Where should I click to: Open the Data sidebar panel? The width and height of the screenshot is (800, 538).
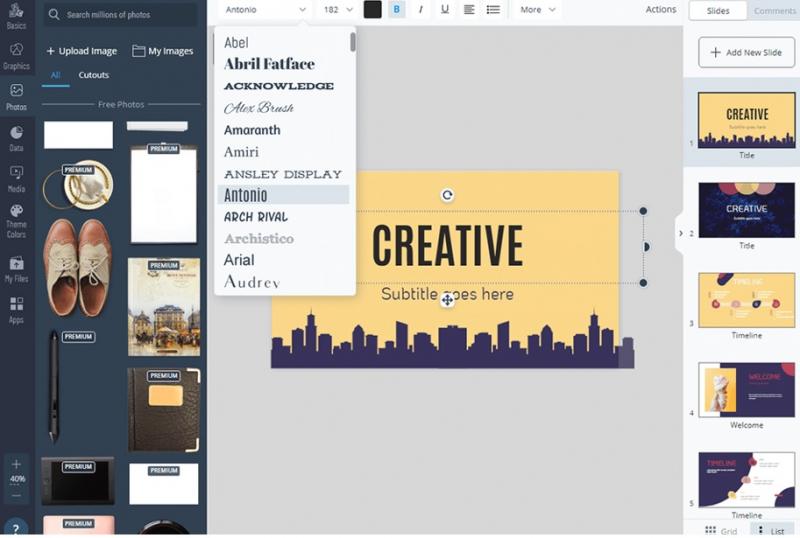16,138
